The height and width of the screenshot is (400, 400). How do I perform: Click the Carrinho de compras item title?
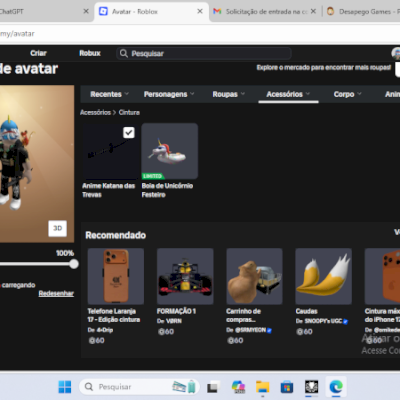243,315
